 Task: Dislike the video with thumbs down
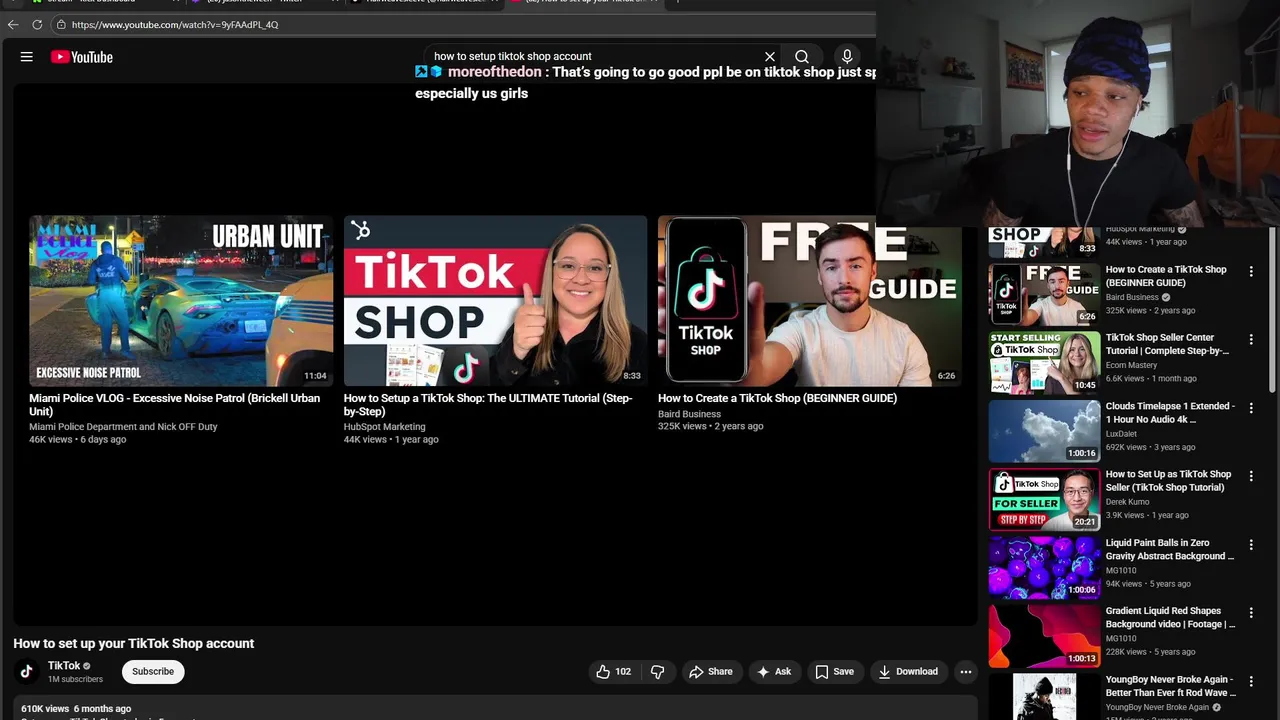point(657,672)
